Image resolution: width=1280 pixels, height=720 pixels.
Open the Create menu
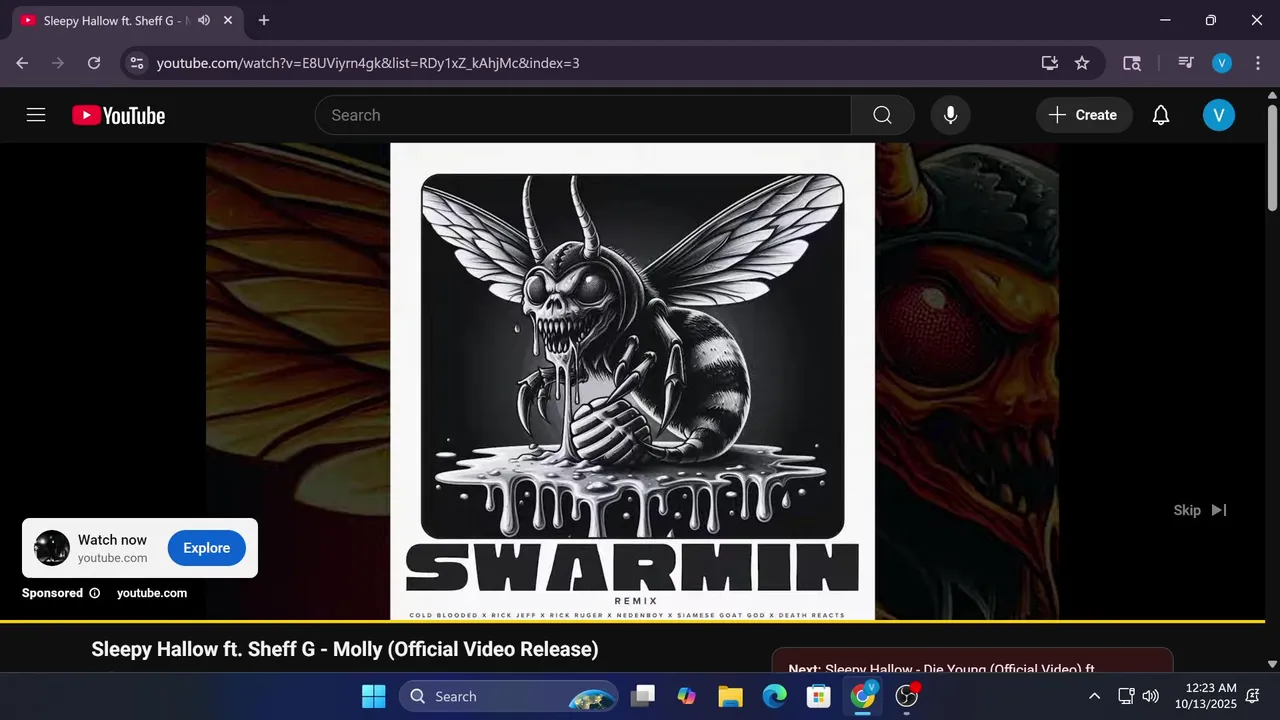pyautogui.click(x=1084, y=115)
